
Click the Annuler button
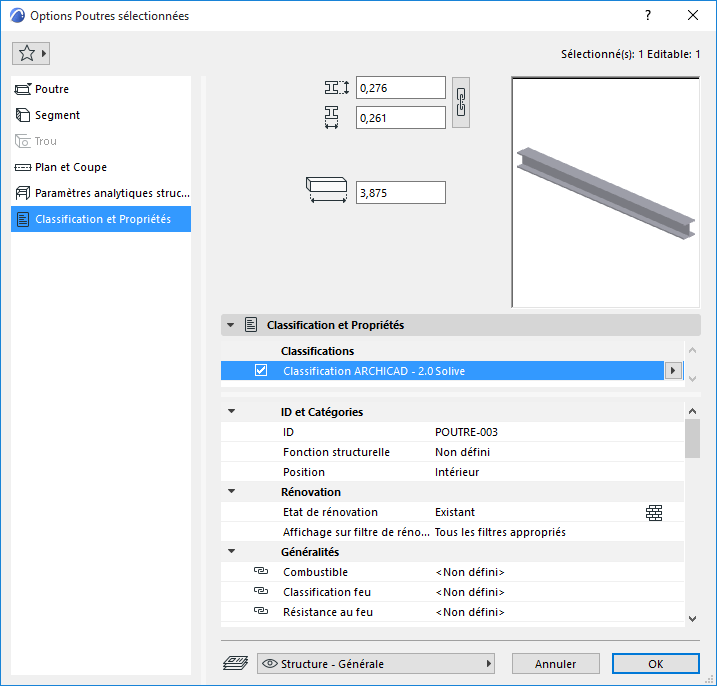coord(556,664)
